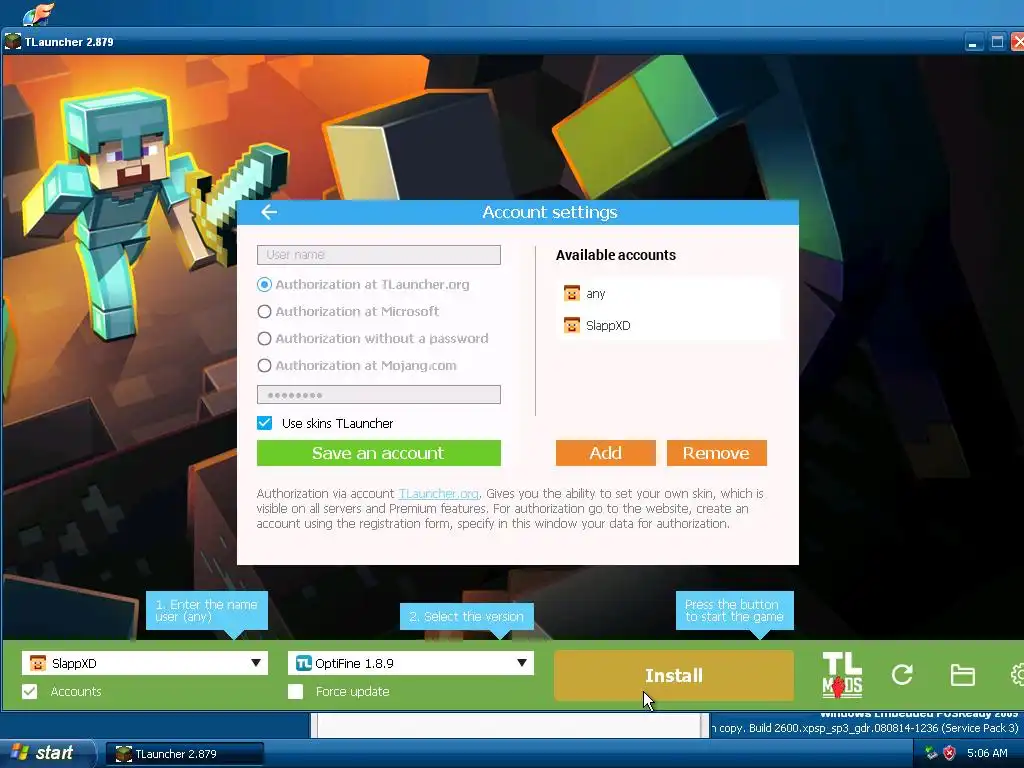
Task: Open the Windows start menu
Action: click(x=47, y=753)
